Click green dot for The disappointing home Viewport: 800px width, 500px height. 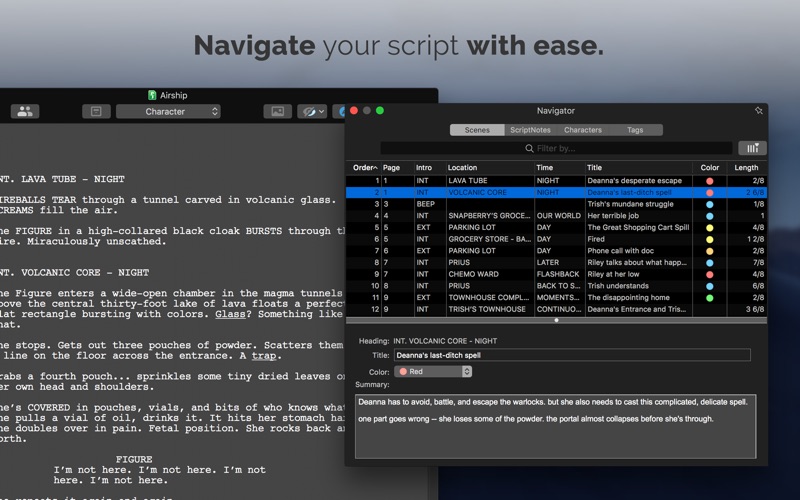[x=709, y=298]
